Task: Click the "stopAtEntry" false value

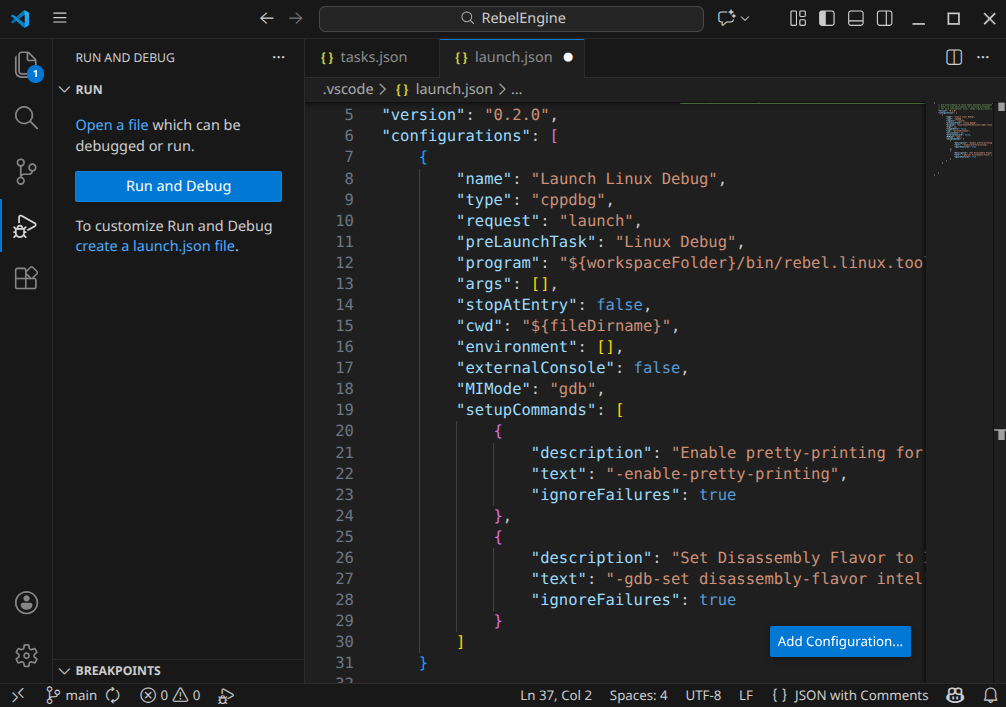Action: [x=620, y=305]
